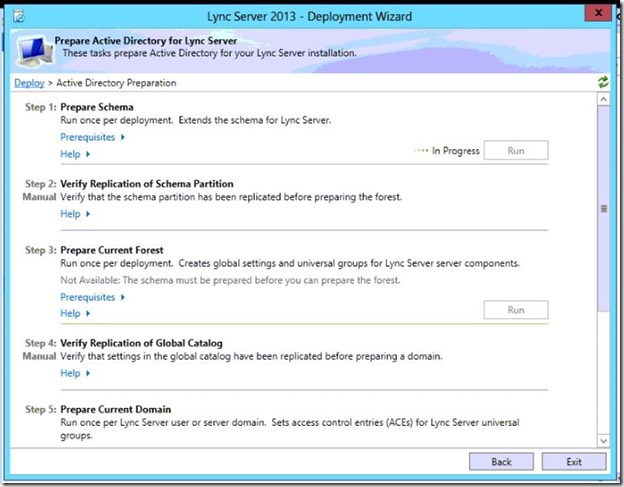
Task: Click the green refresh icon
Action: (x=603, y=82)
